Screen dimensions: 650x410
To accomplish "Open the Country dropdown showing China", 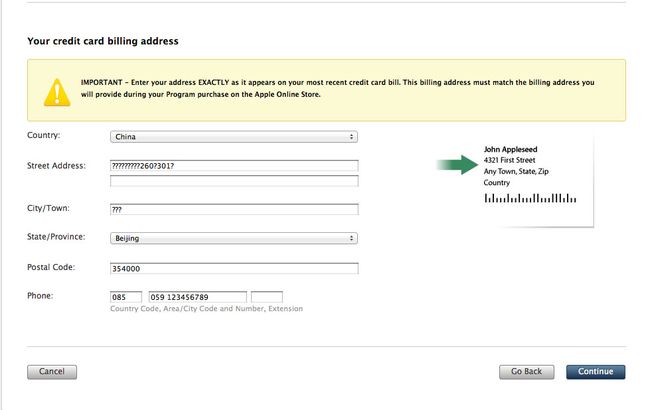I will 234,137.
